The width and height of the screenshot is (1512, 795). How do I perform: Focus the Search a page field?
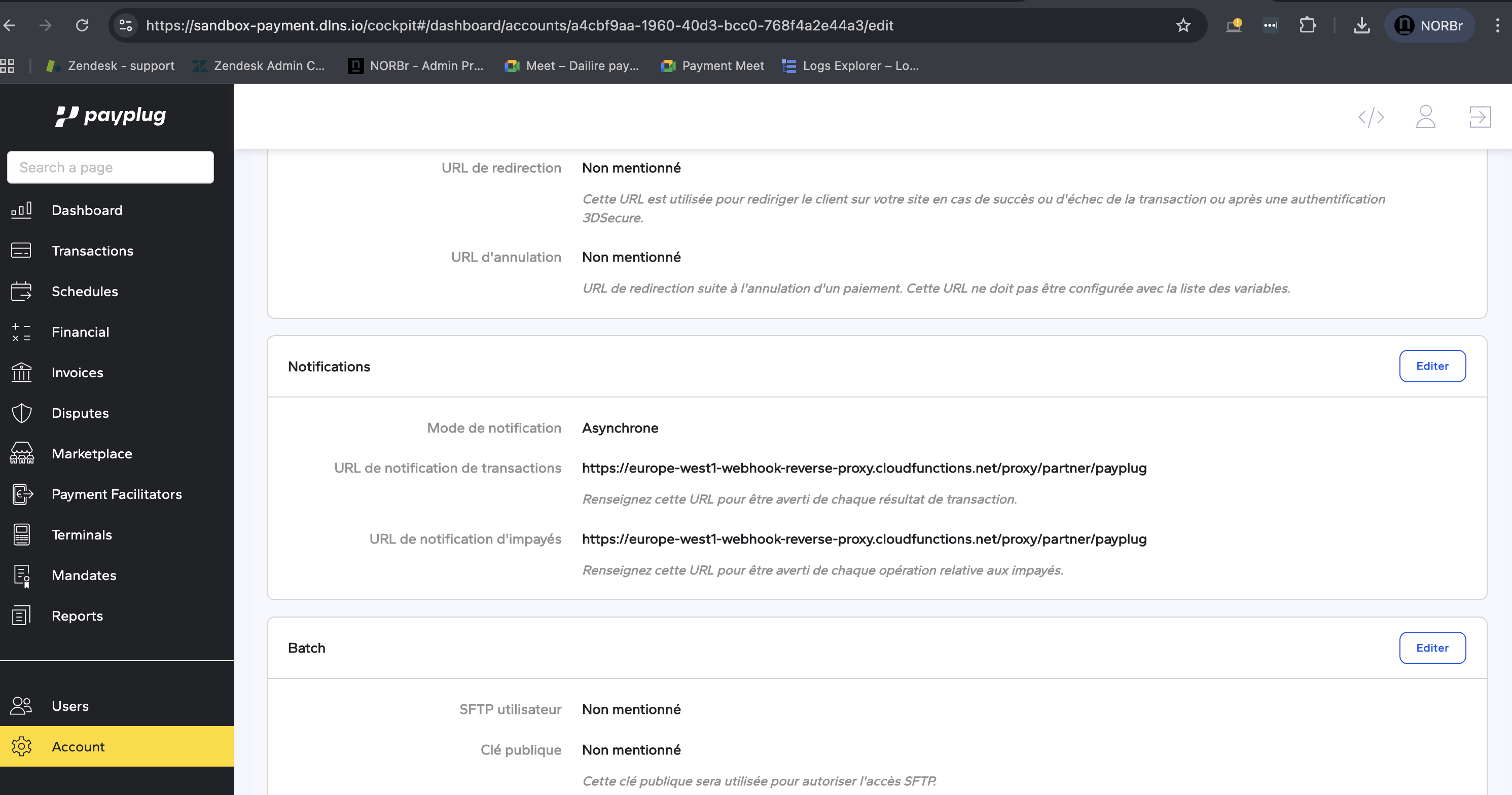[x=111, y=168]
